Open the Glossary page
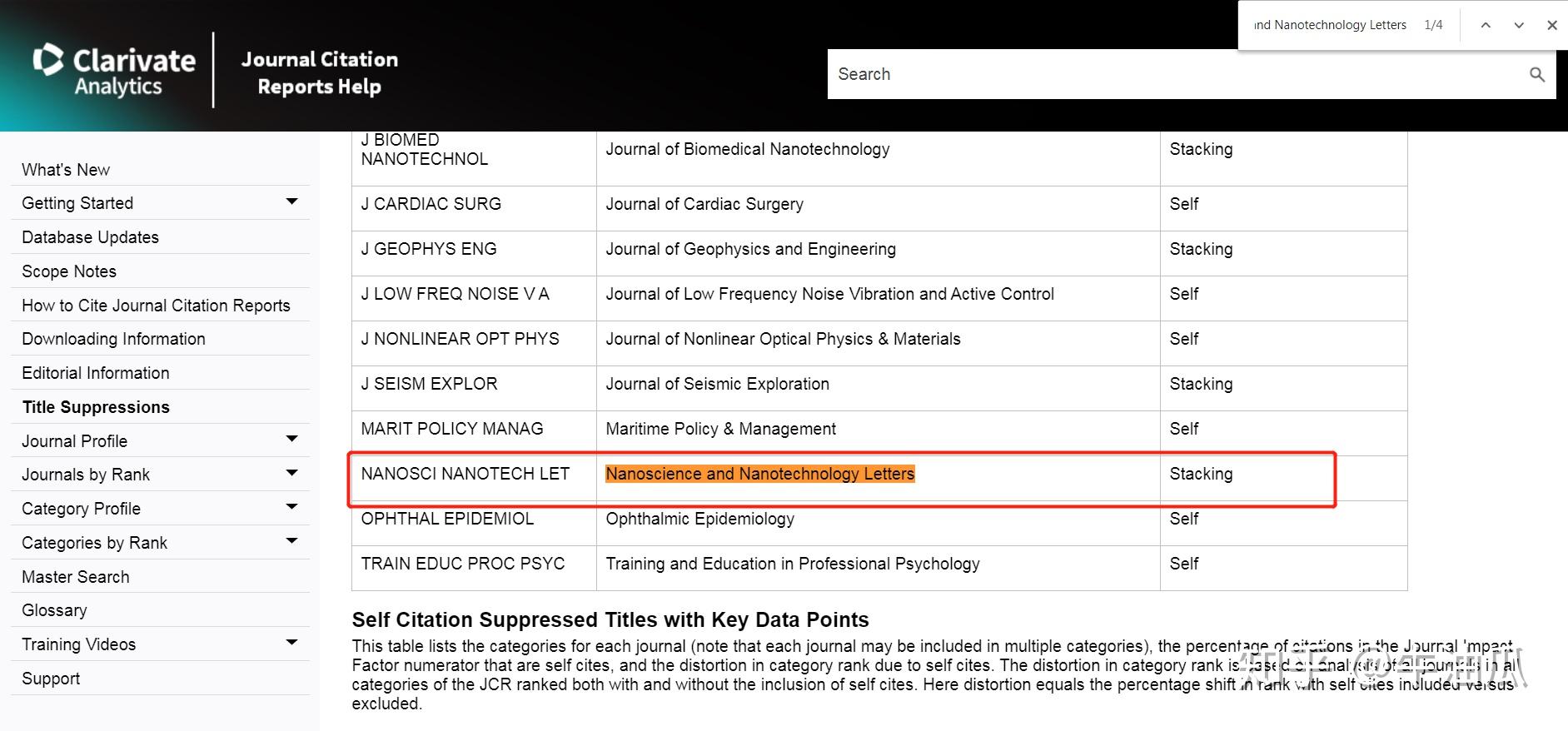The image size is (1568, 731). (54, 610)
